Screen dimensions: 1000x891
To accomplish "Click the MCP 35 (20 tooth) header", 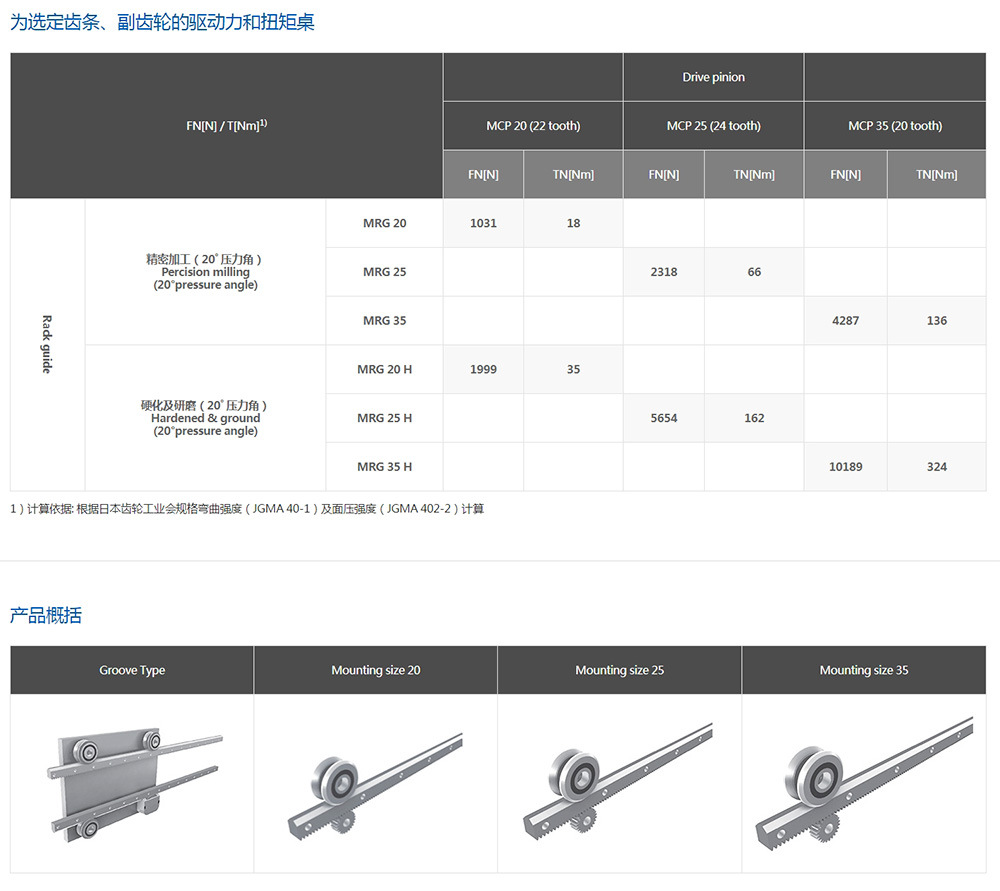I will tap(895, 126).
